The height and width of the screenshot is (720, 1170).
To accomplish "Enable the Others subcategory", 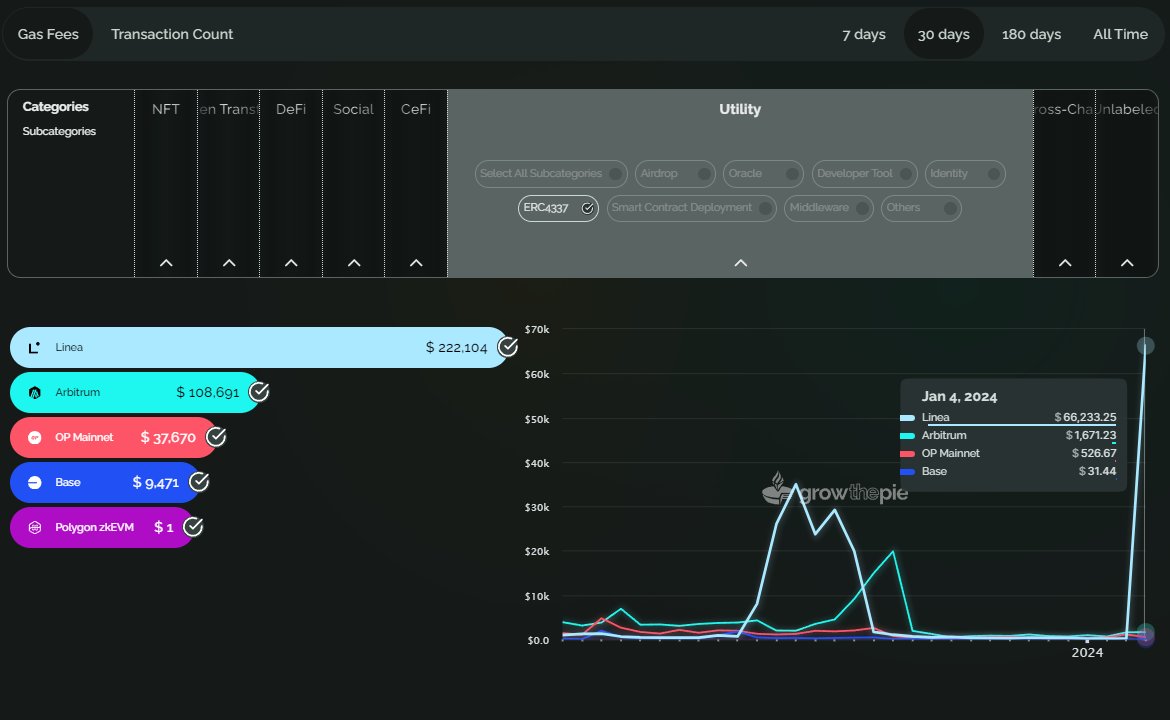I will tap(921, 208).
